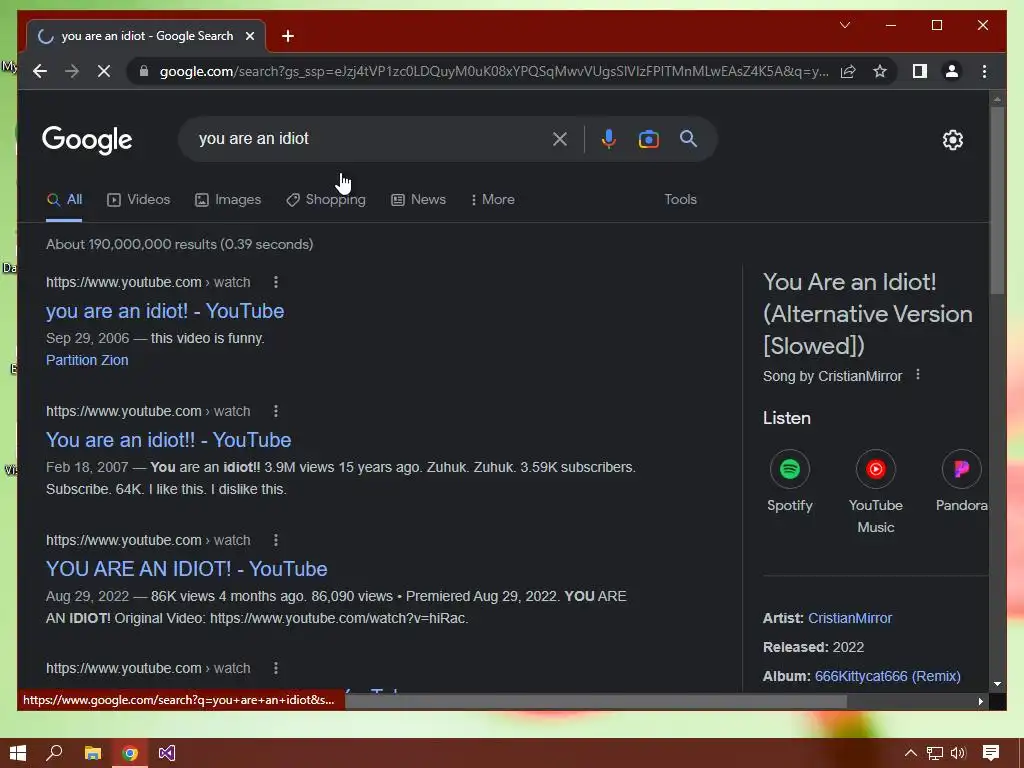Open 'You are an idiot!! - YouTube' result
The image size is (1024, 768).
[x=168, y=440]
